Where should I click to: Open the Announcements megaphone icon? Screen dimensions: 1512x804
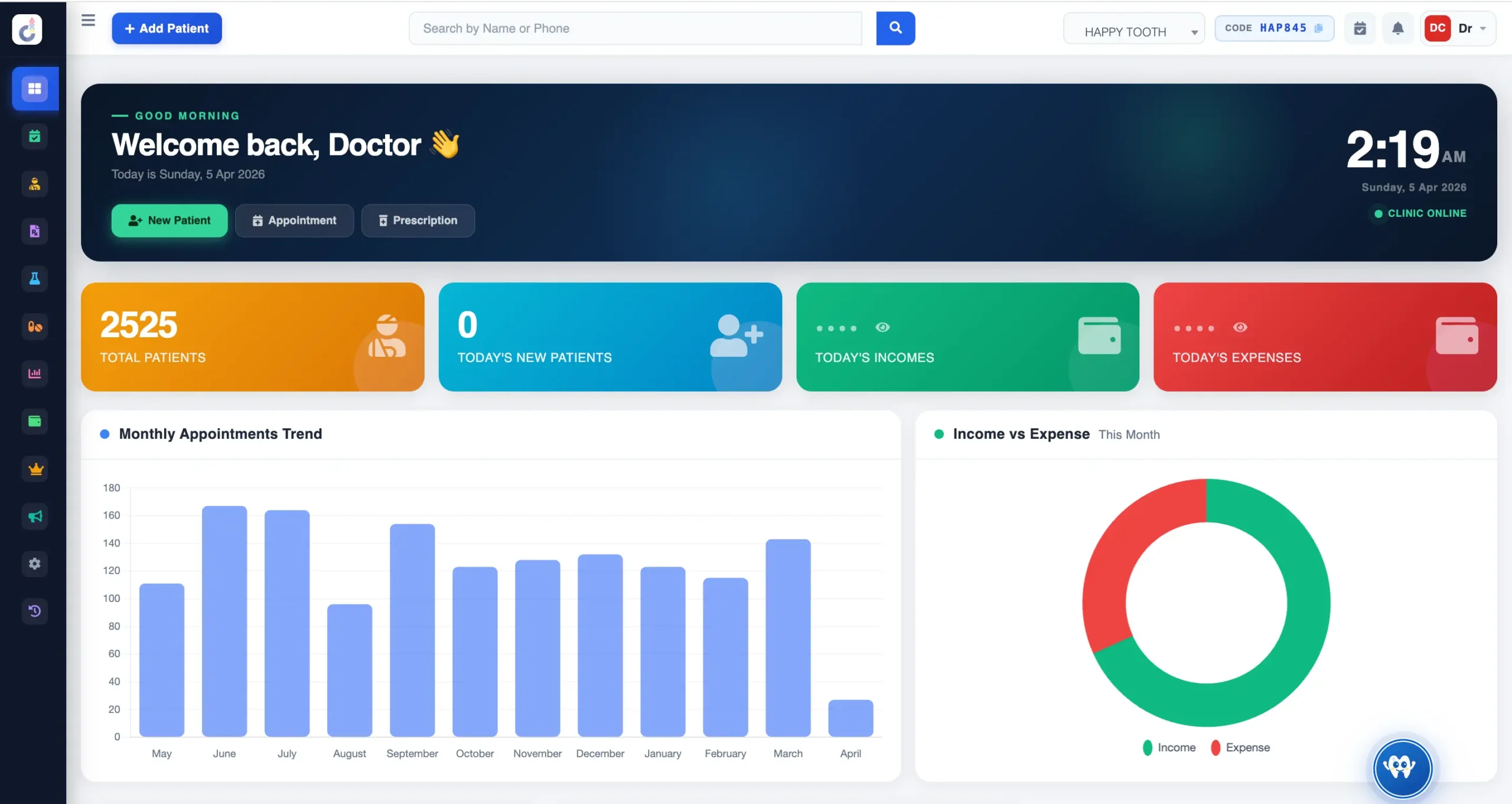(x=34, y=516)
